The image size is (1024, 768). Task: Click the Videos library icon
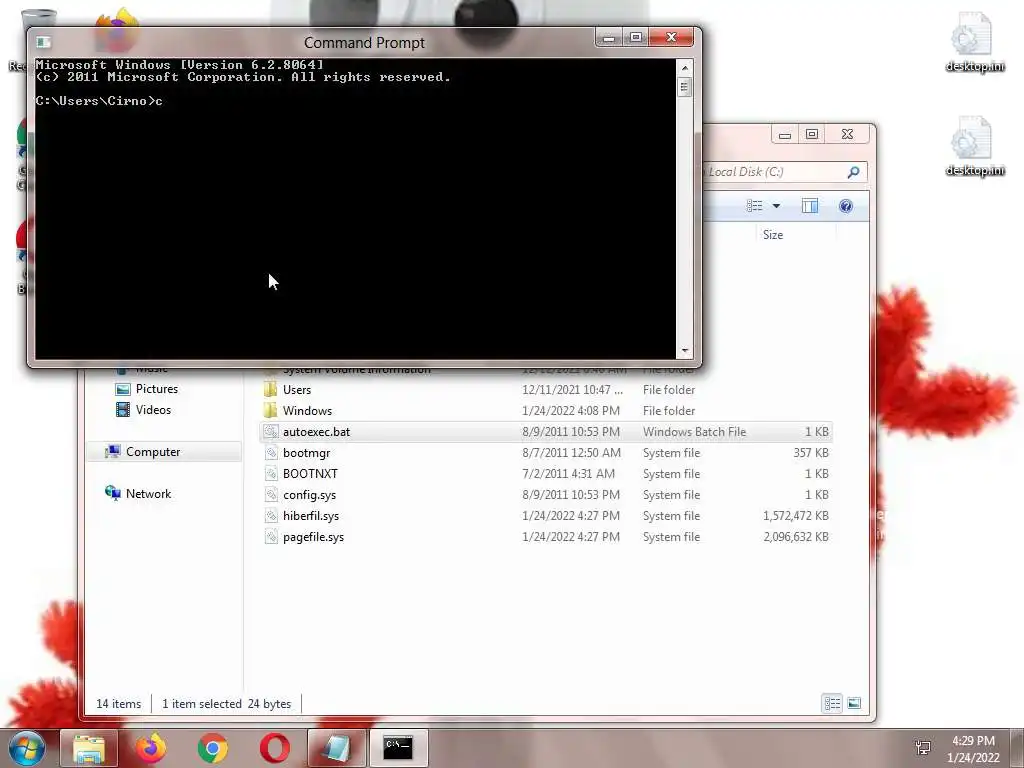pyautogui.click(x=123, y=409)
